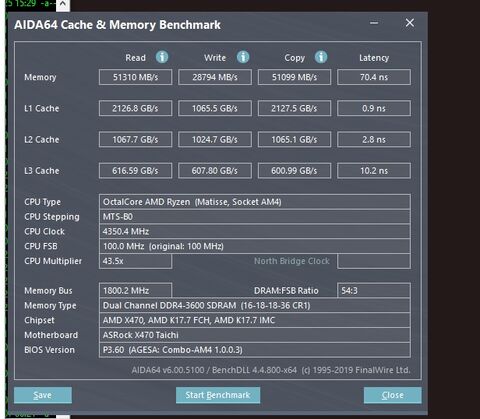Click the L3 Cache row label

[42, 171]
